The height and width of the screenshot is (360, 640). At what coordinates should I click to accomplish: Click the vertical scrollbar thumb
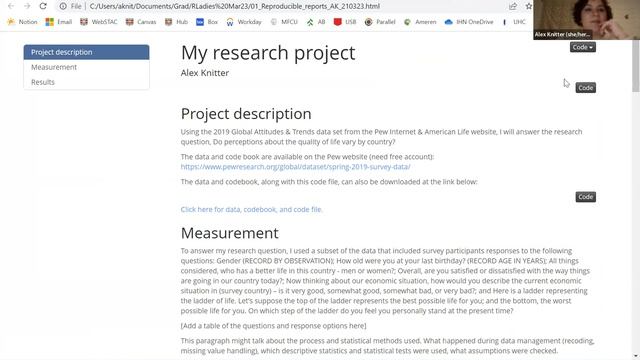tap(636, 66)
